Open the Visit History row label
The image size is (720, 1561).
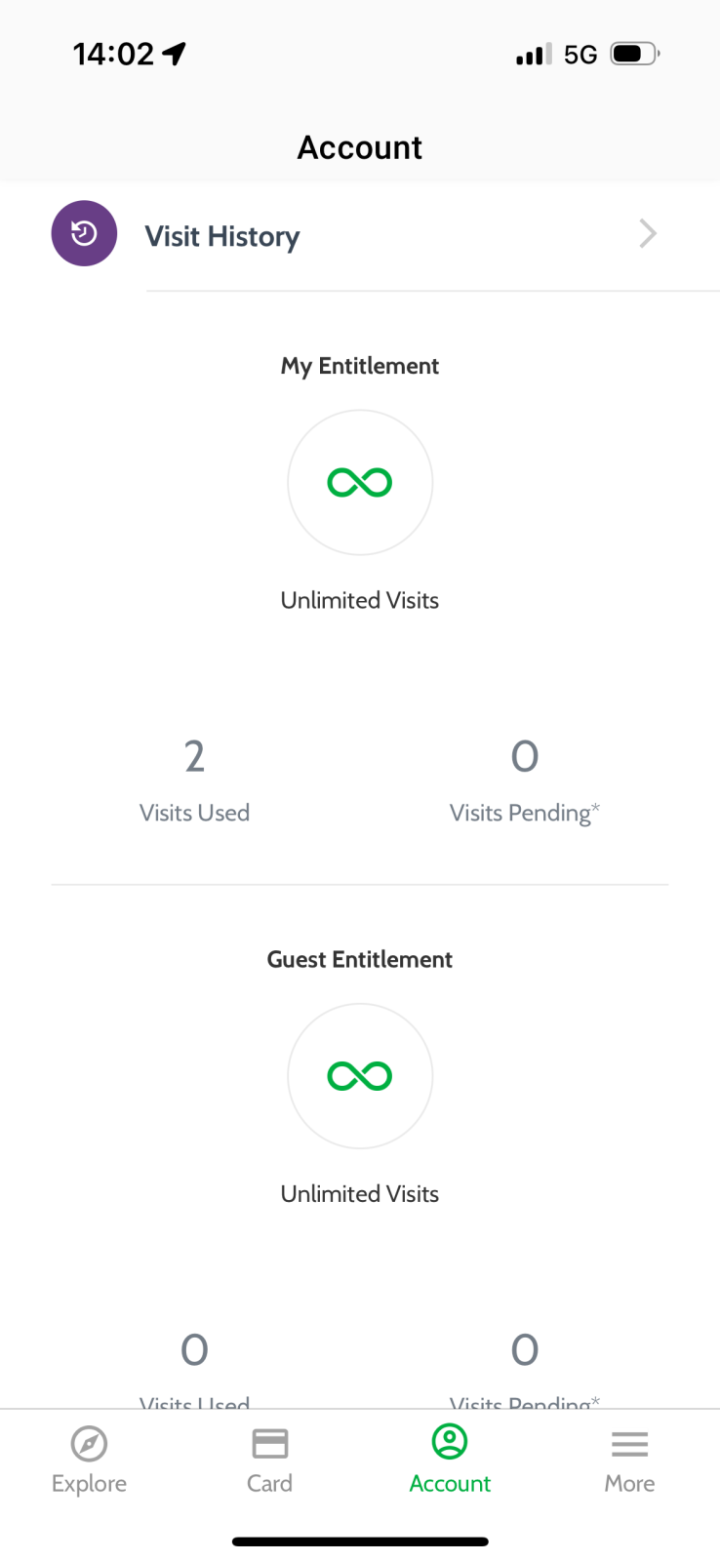[222, 237]
